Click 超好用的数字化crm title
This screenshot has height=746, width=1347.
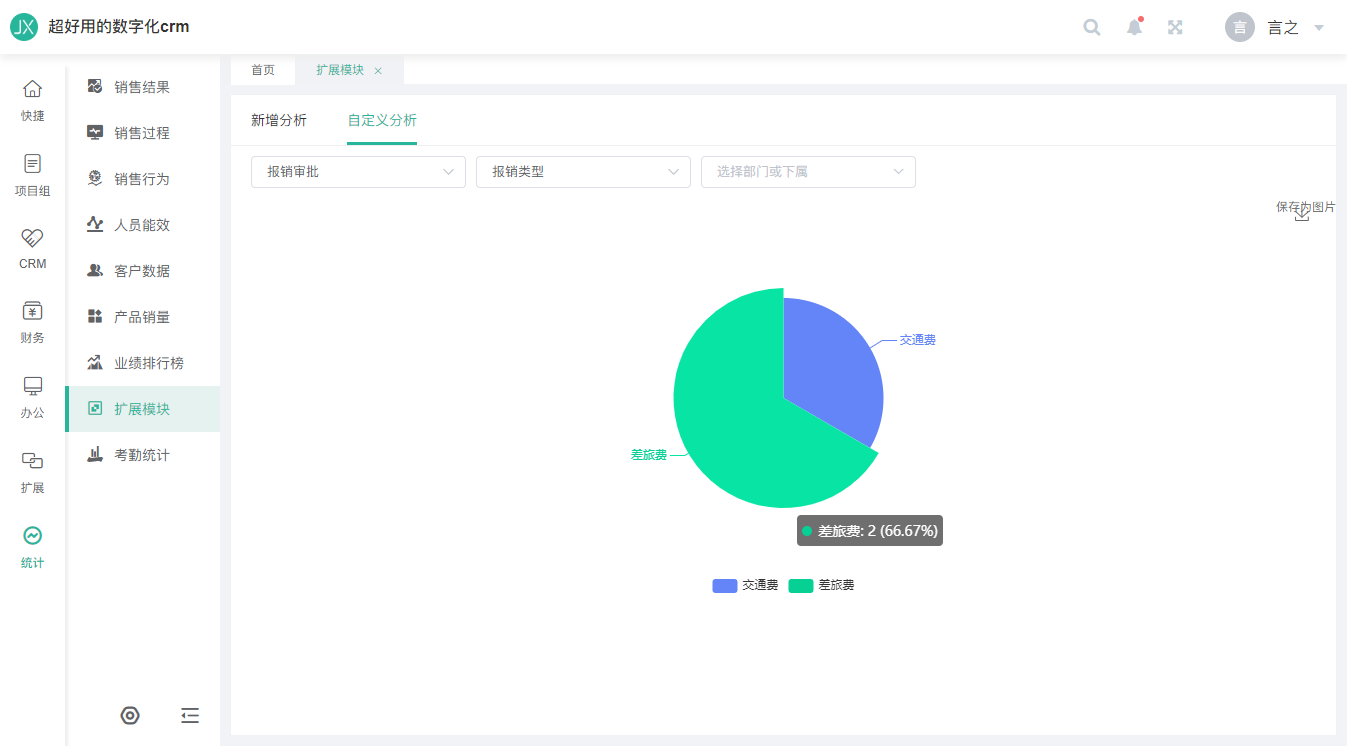(x=119, y=27)
